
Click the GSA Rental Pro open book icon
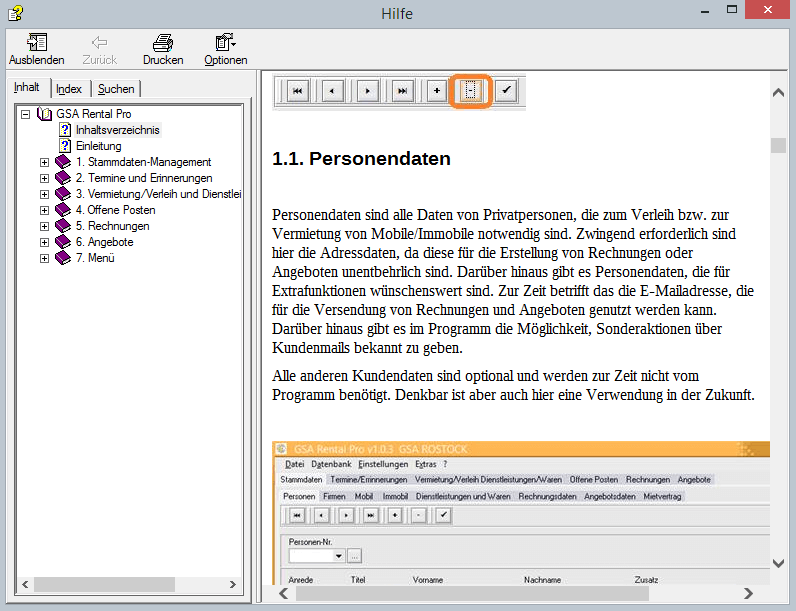pos(45,114)
